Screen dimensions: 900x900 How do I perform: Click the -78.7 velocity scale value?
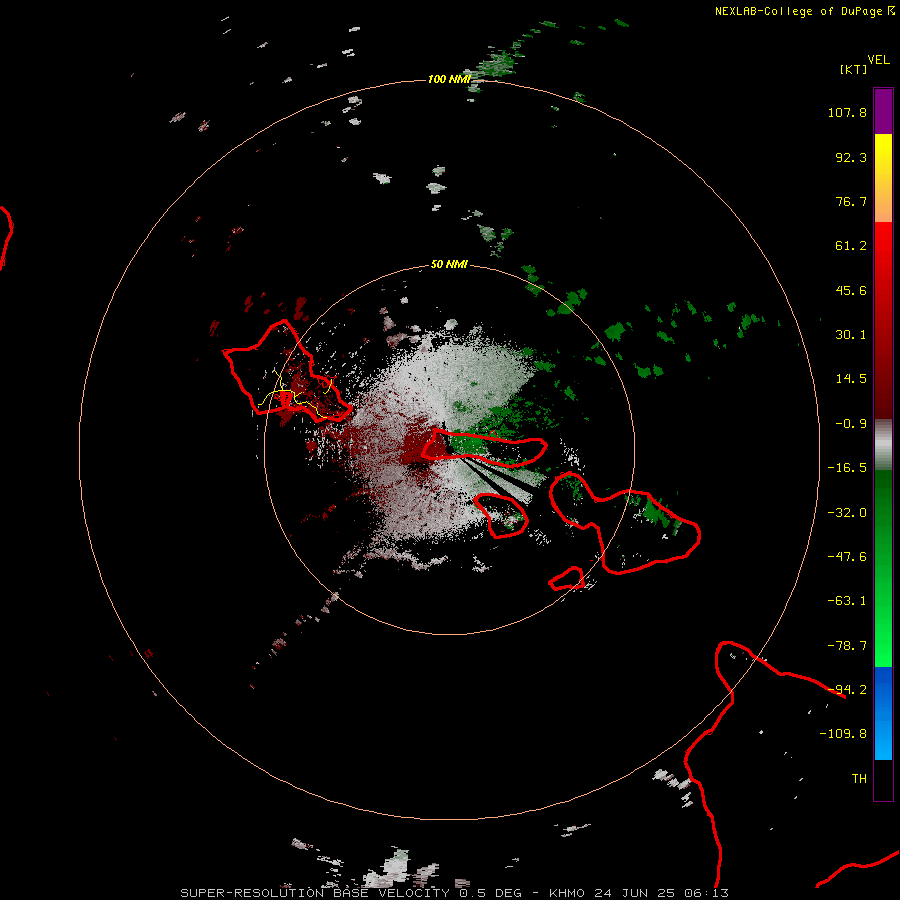point(847,646)
